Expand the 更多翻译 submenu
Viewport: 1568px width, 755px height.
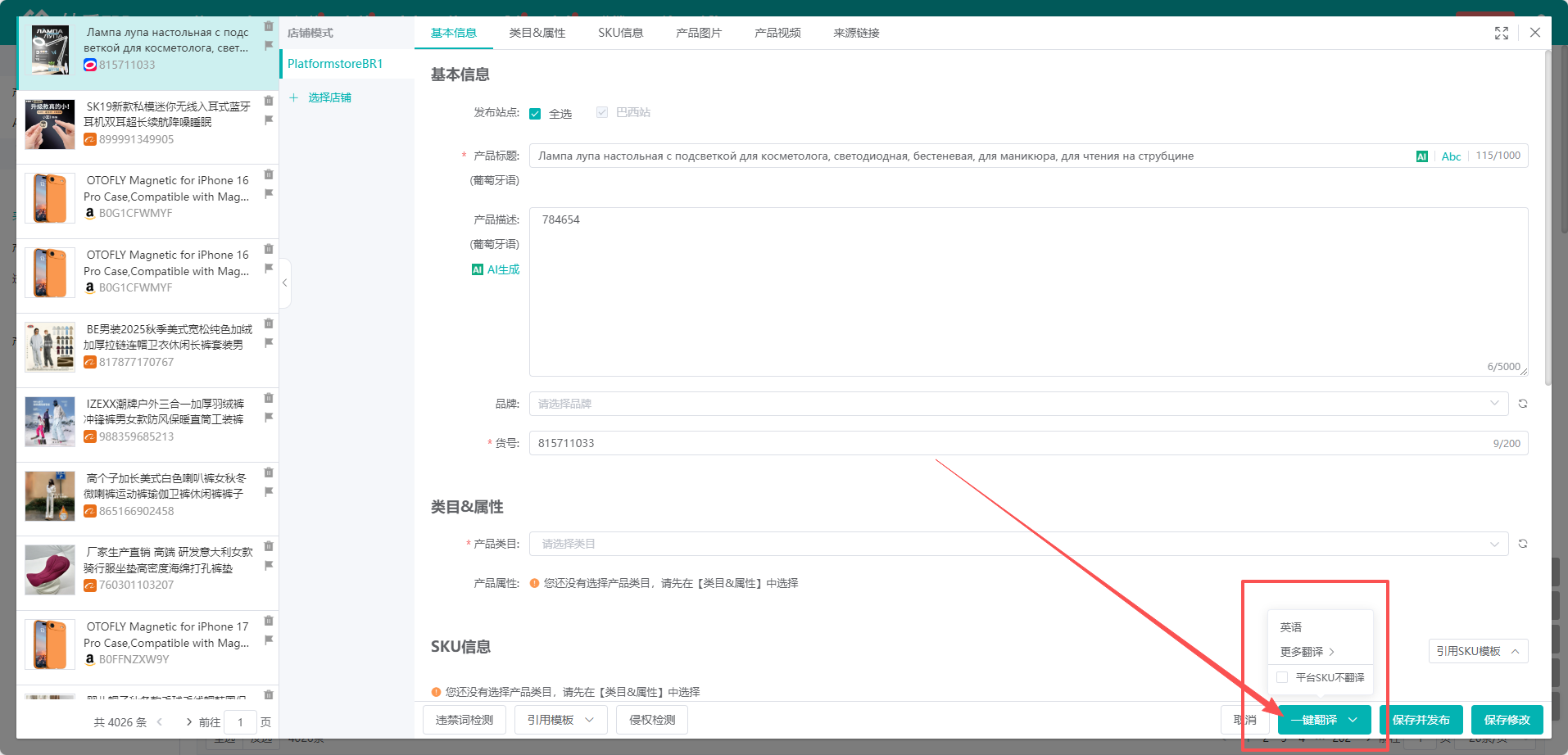pyautogui.click(x=1304, y=651)
